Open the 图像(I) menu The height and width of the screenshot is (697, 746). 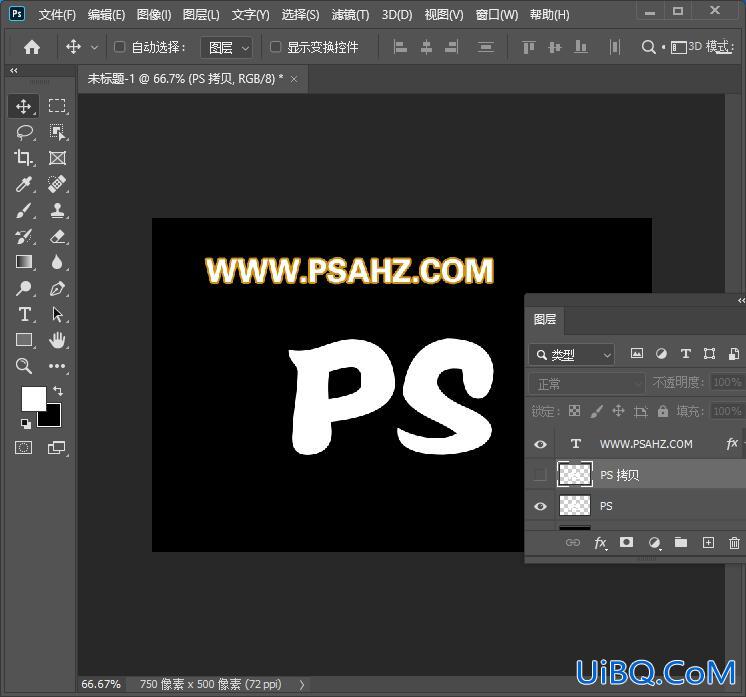pyautogui.click(x=154, y=15)
